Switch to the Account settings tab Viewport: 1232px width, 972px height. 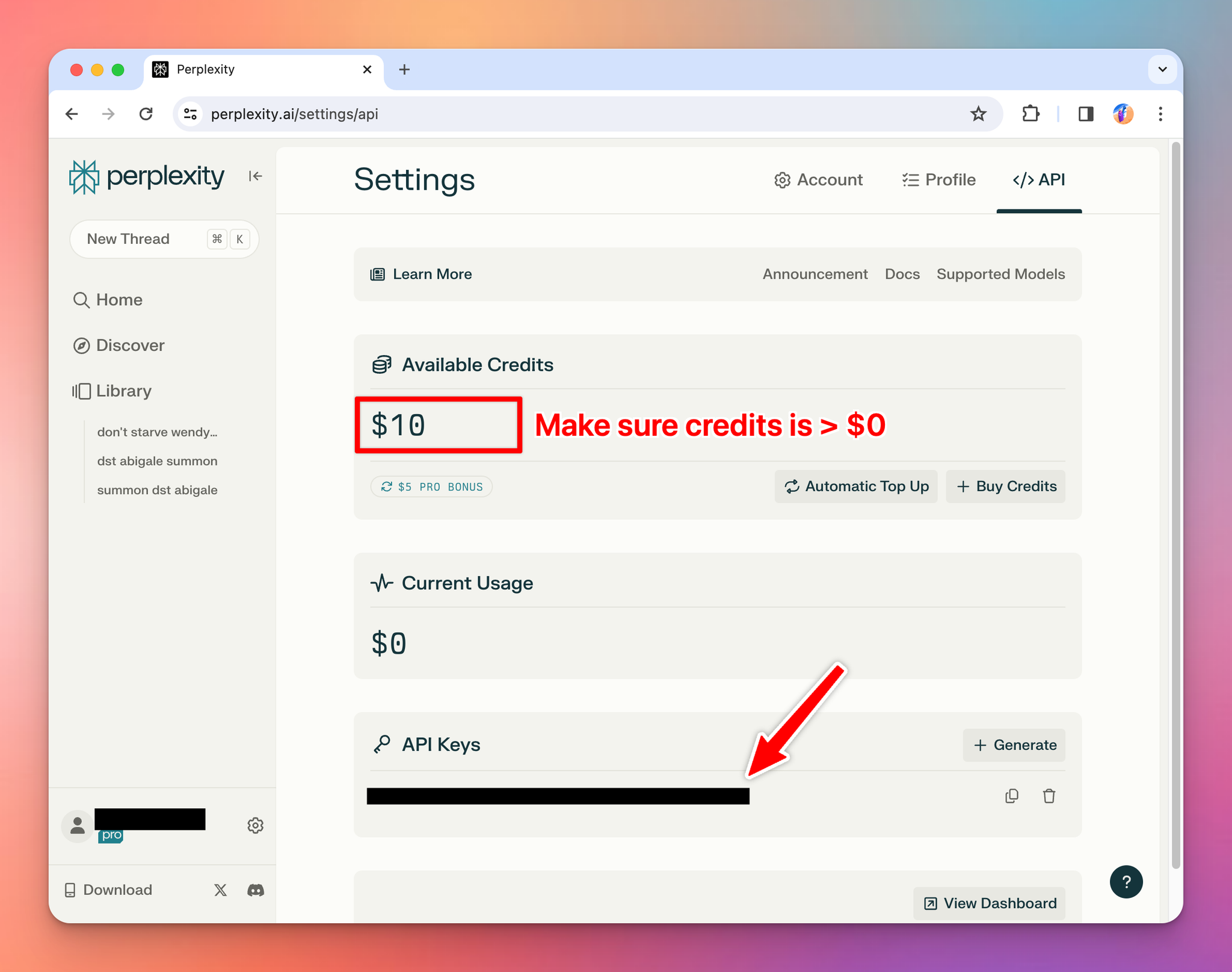818,180
